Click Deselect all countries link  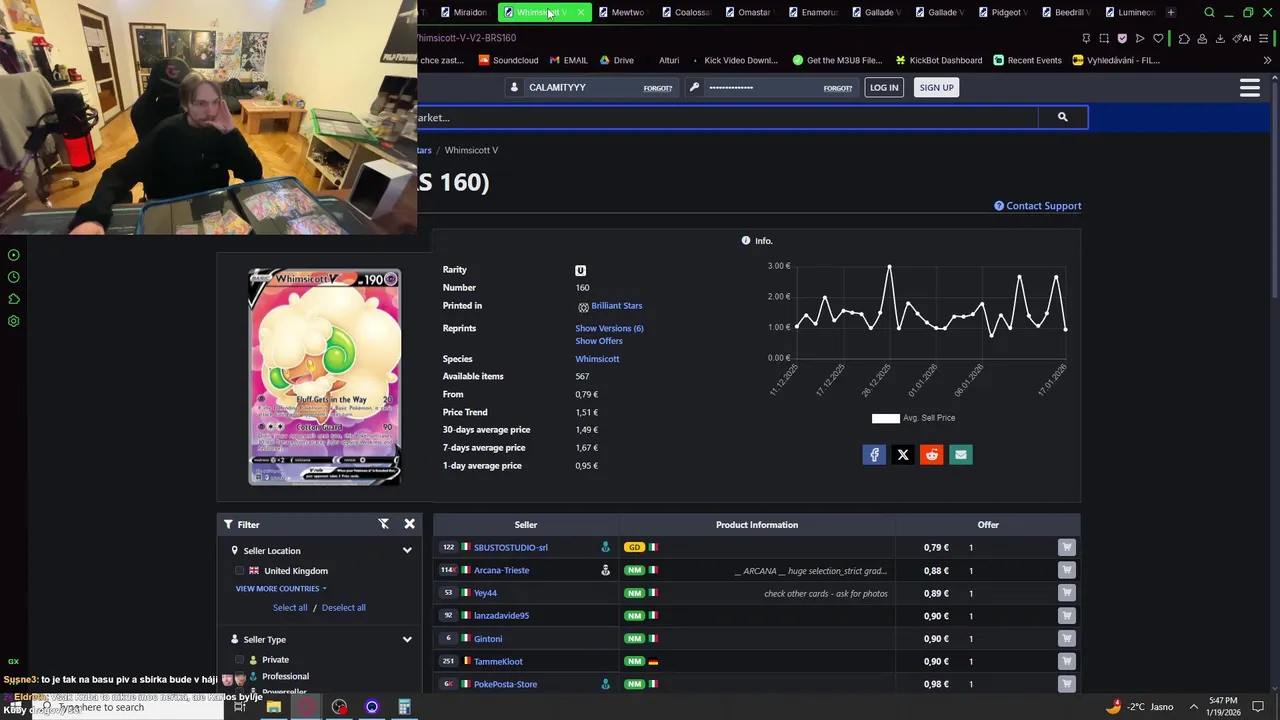click(x=343, y=608)
